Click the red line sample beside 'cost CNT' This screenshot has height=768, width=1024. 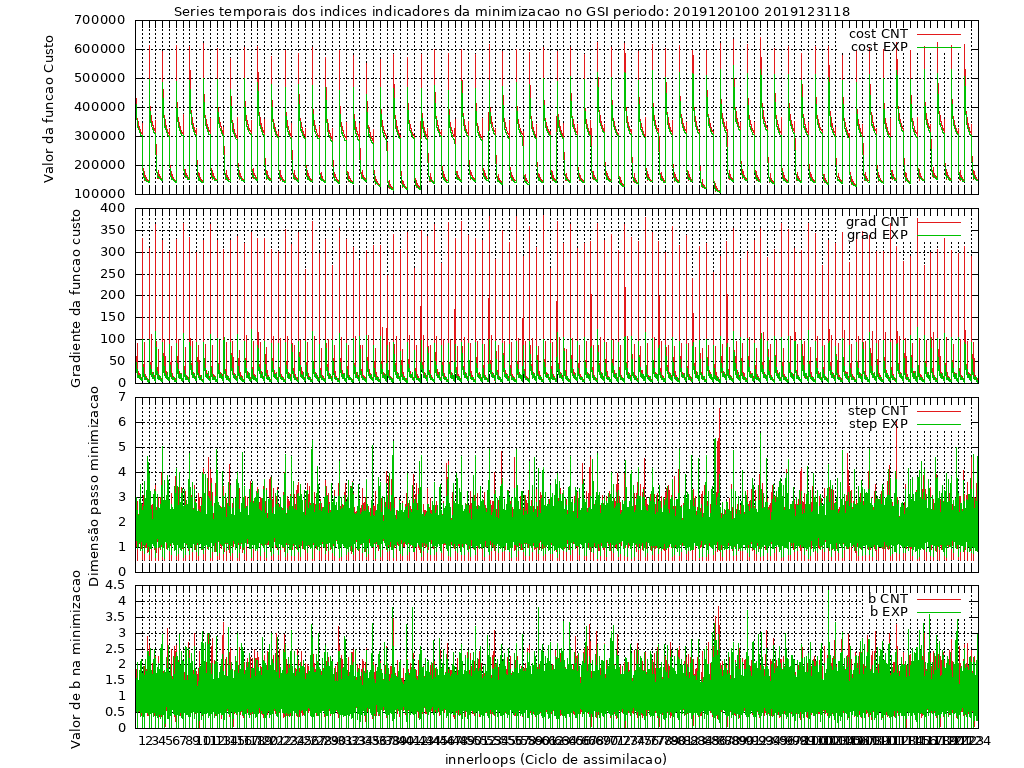coord(939,34)
